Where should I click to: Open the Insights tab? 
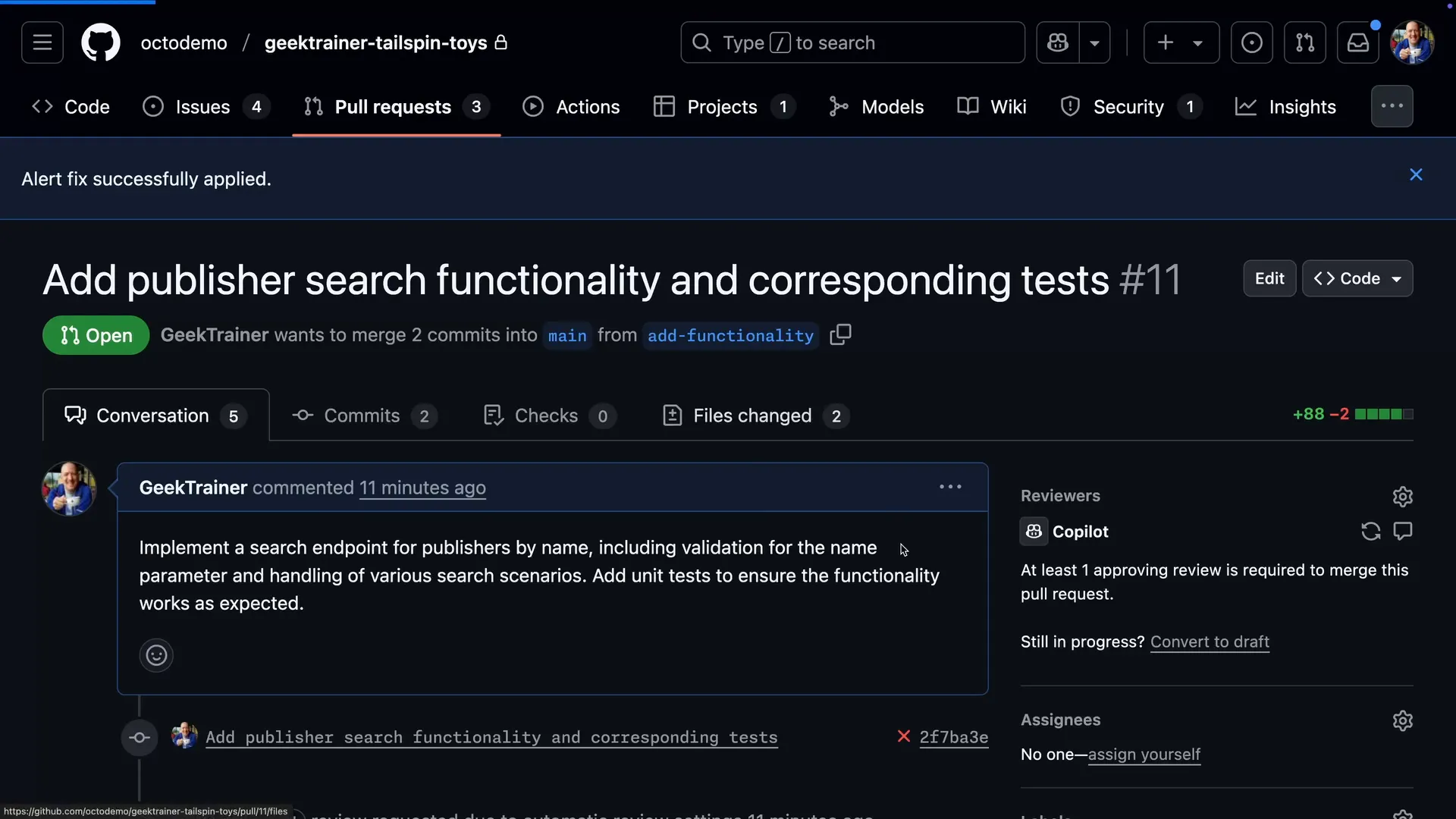pos(1286,107)
